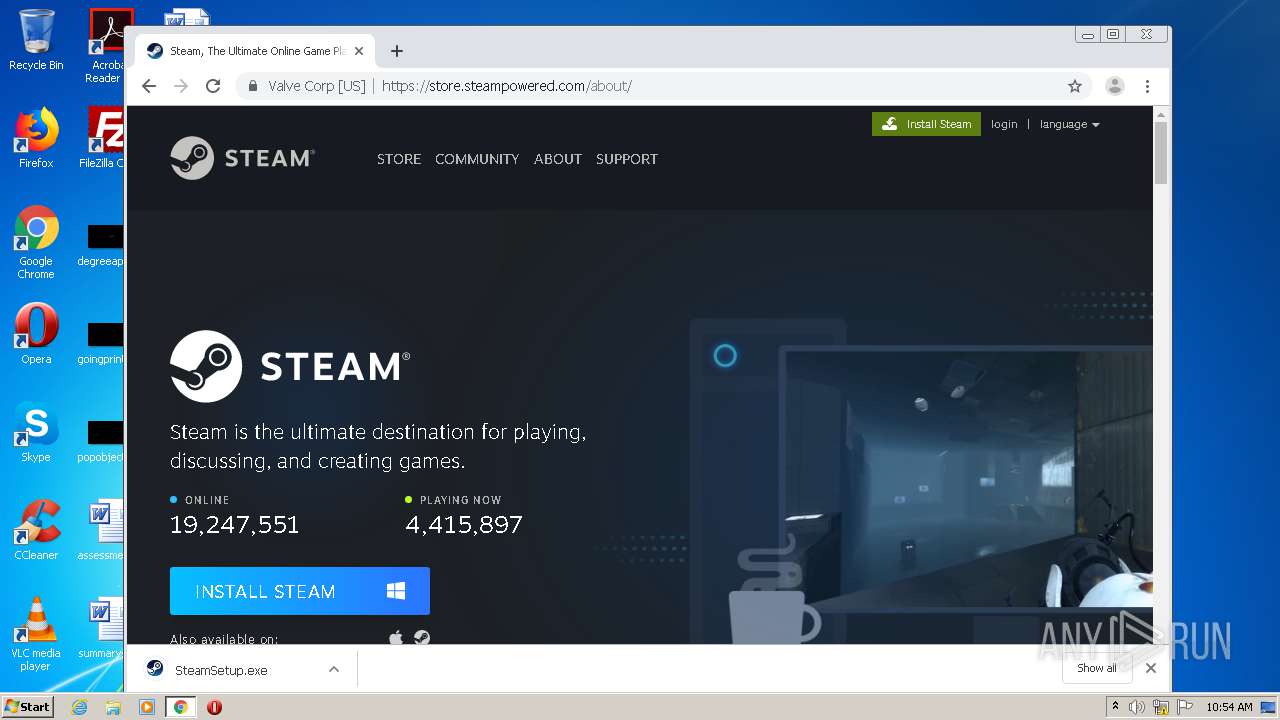Click the red Opera taskbar icon

214,707
